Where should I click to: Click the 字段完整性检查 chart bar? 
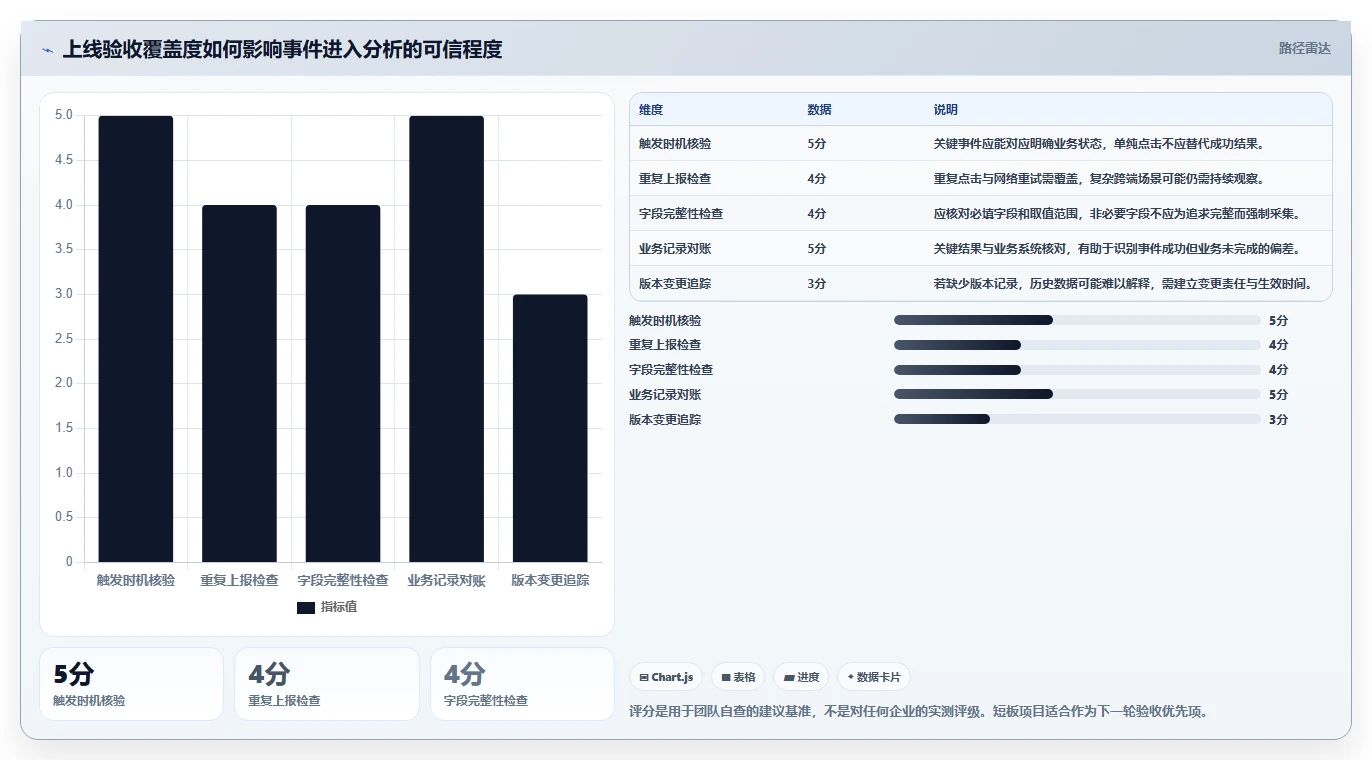pos(343,384)
